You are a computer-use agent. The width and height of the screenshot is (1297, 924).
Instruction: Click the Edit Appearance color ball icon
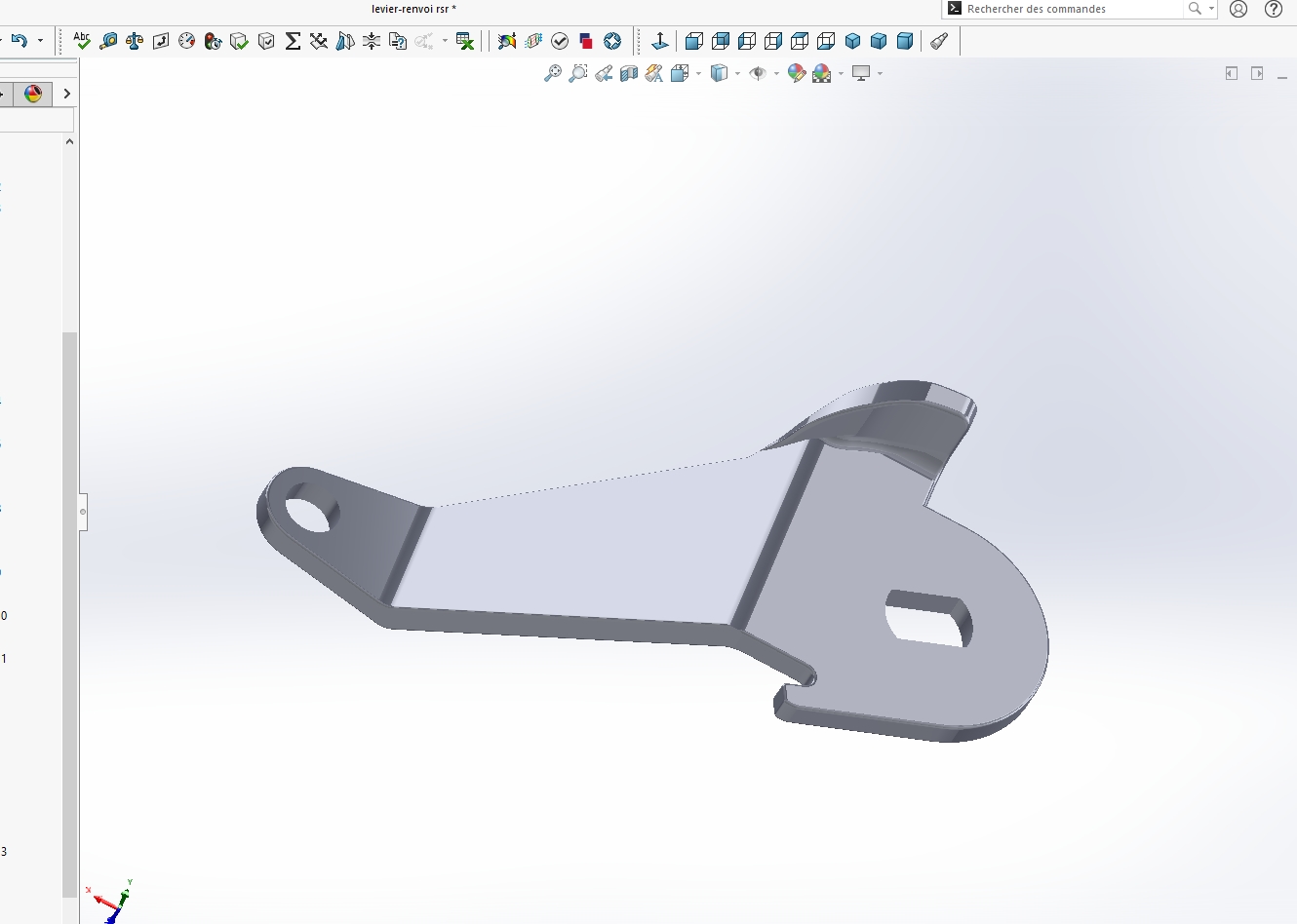796,73
